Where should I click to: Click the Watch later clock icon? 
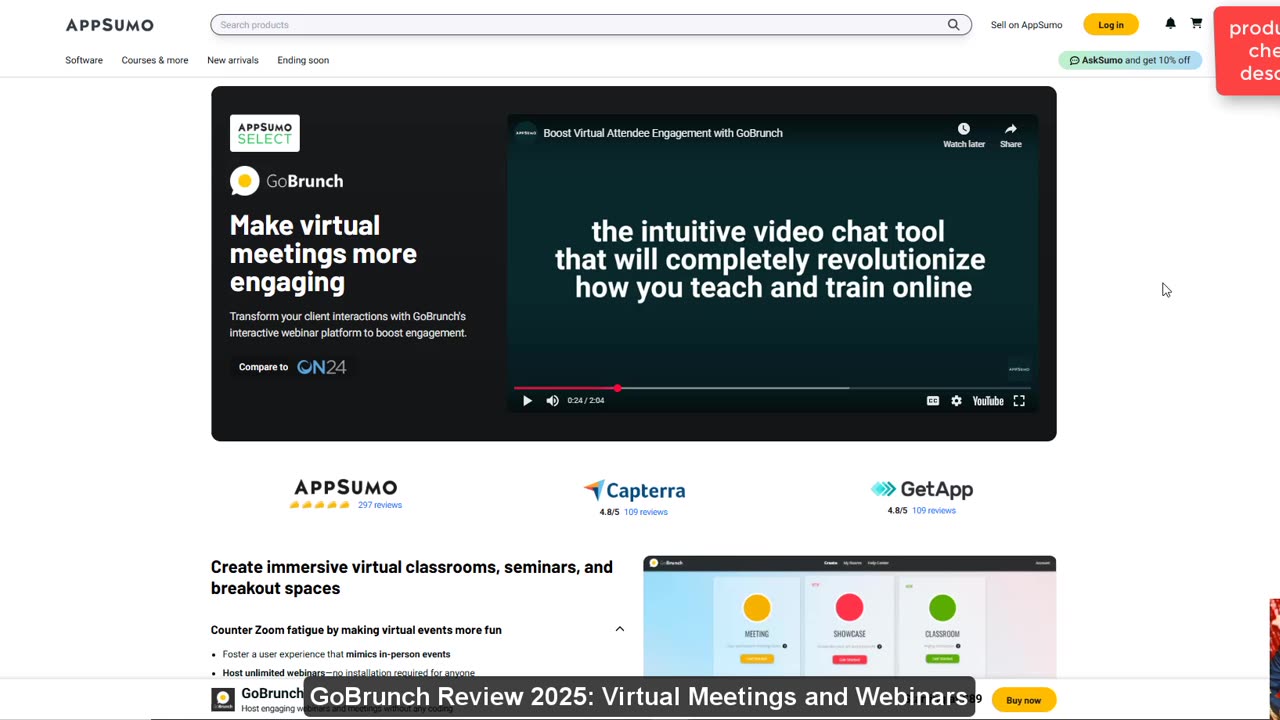(964, 129)
